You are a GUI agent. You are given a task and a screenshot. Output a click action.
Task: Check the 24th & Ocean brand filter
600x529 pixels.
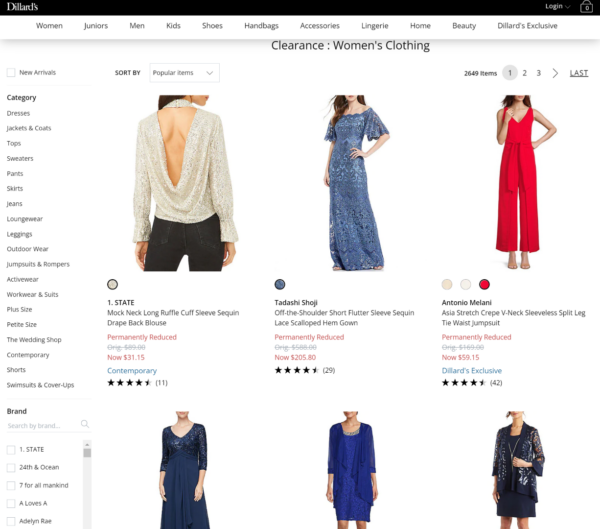pos(11,467)
